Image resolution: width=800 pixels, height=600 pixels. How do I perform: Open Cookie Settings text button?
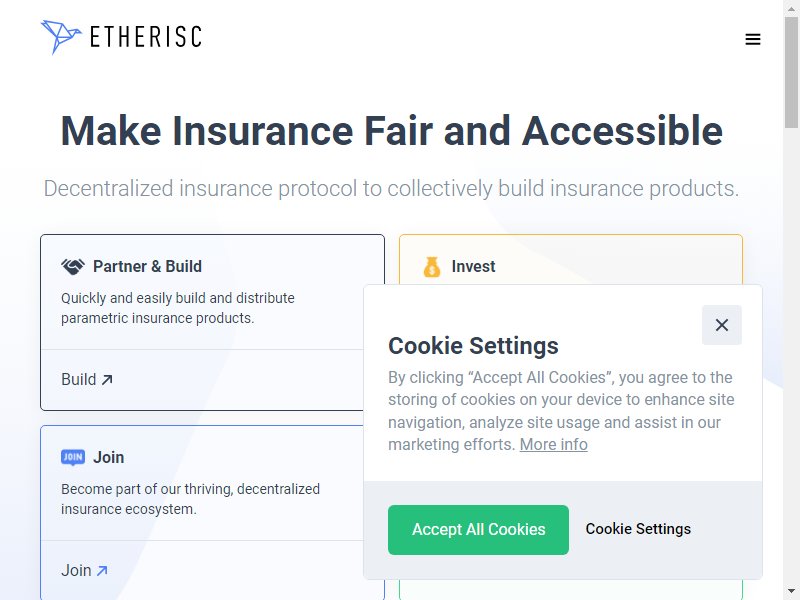(638, 529)
